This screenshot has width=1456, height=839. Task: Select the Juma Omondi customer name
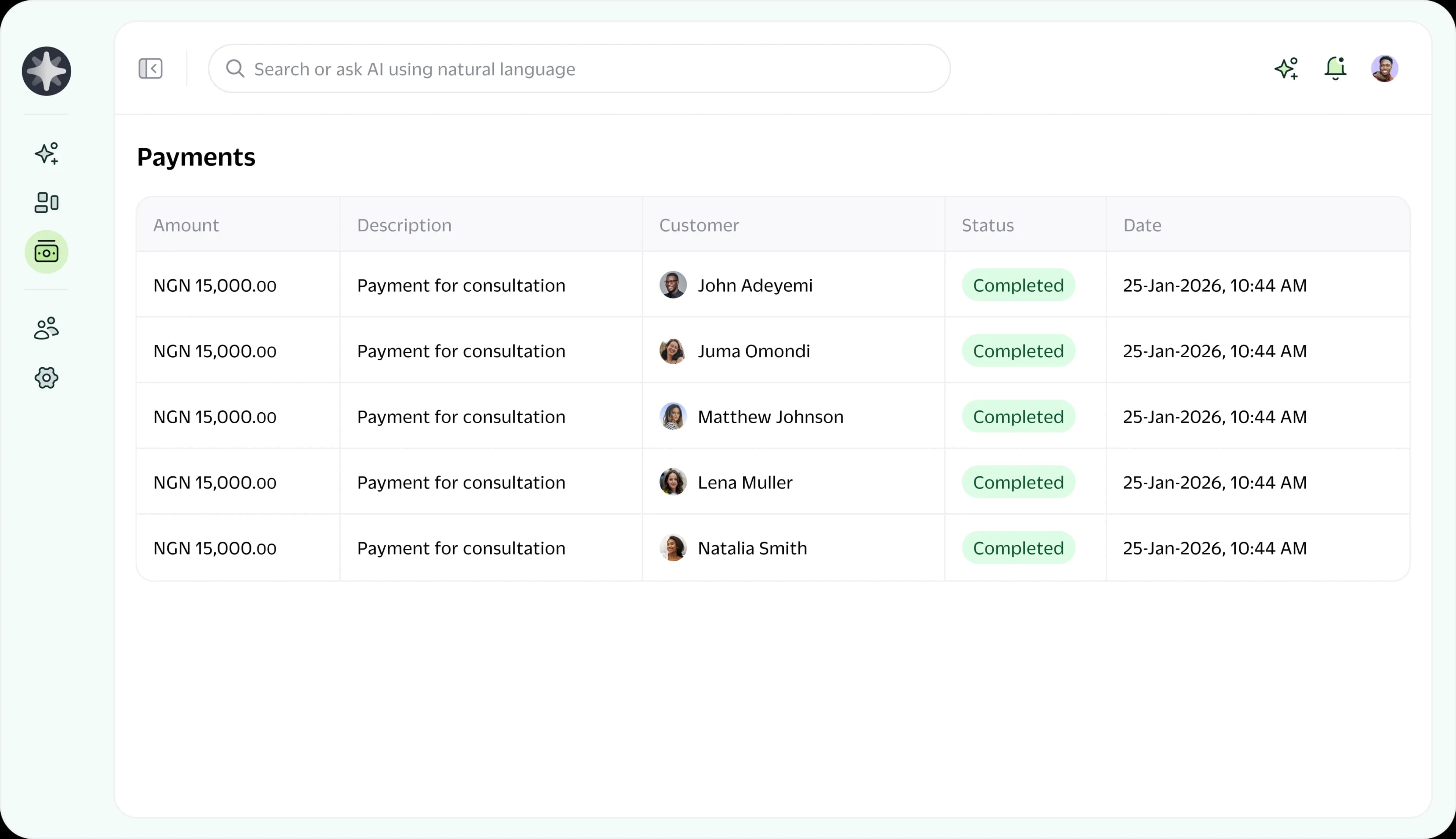[754, 351]
